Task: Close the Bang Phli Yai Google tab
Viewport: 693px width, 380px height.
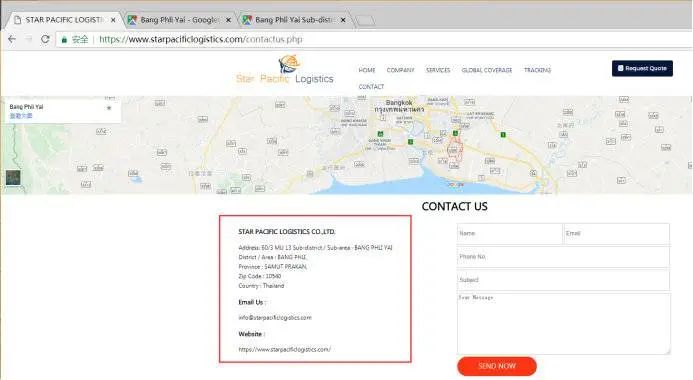Action: pos(228,20)
